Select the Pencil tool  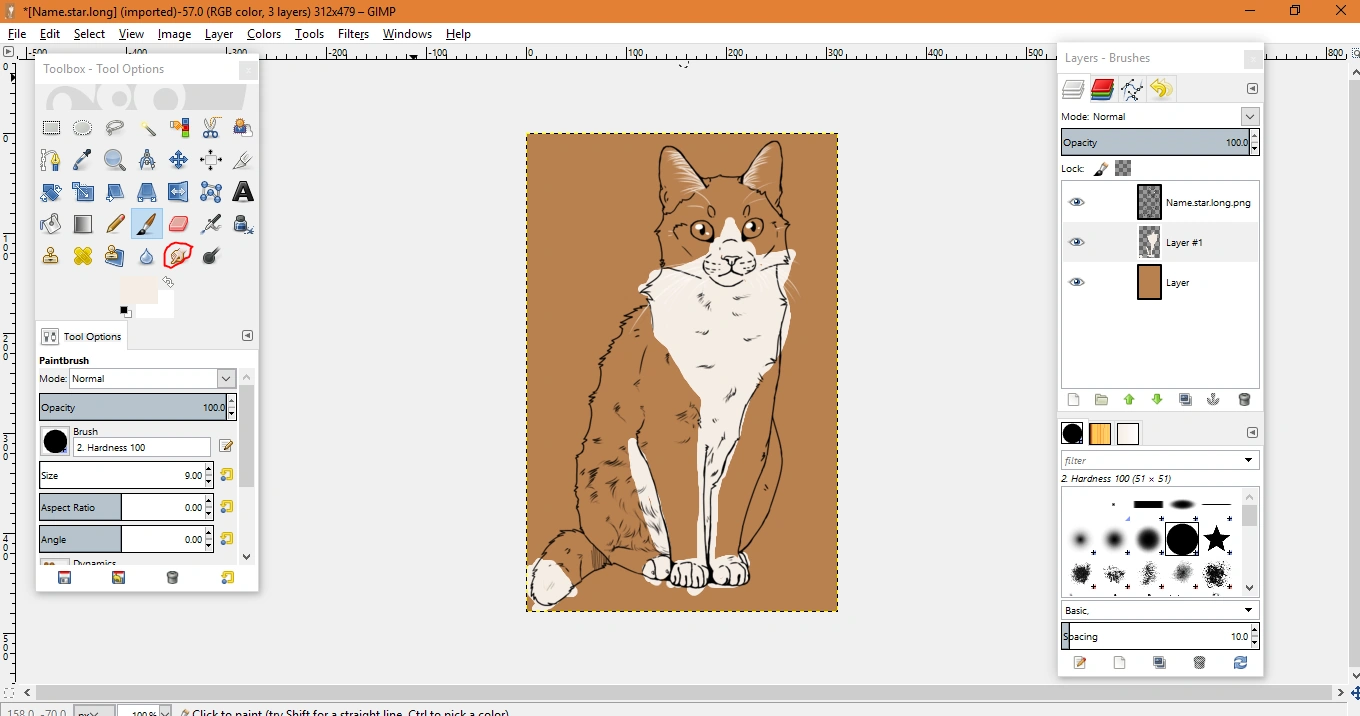point(115,224)
